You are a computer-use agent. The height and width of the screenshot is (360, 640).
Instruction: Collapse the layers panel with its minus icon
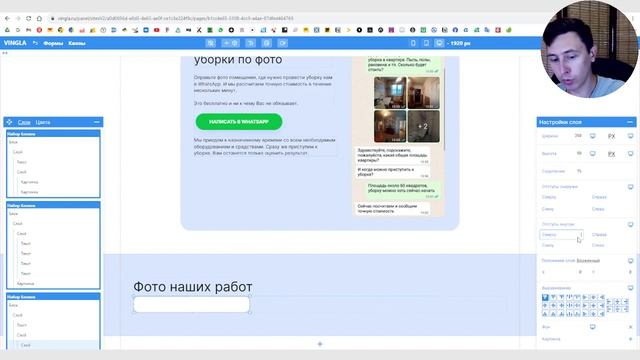click(97, 122)
